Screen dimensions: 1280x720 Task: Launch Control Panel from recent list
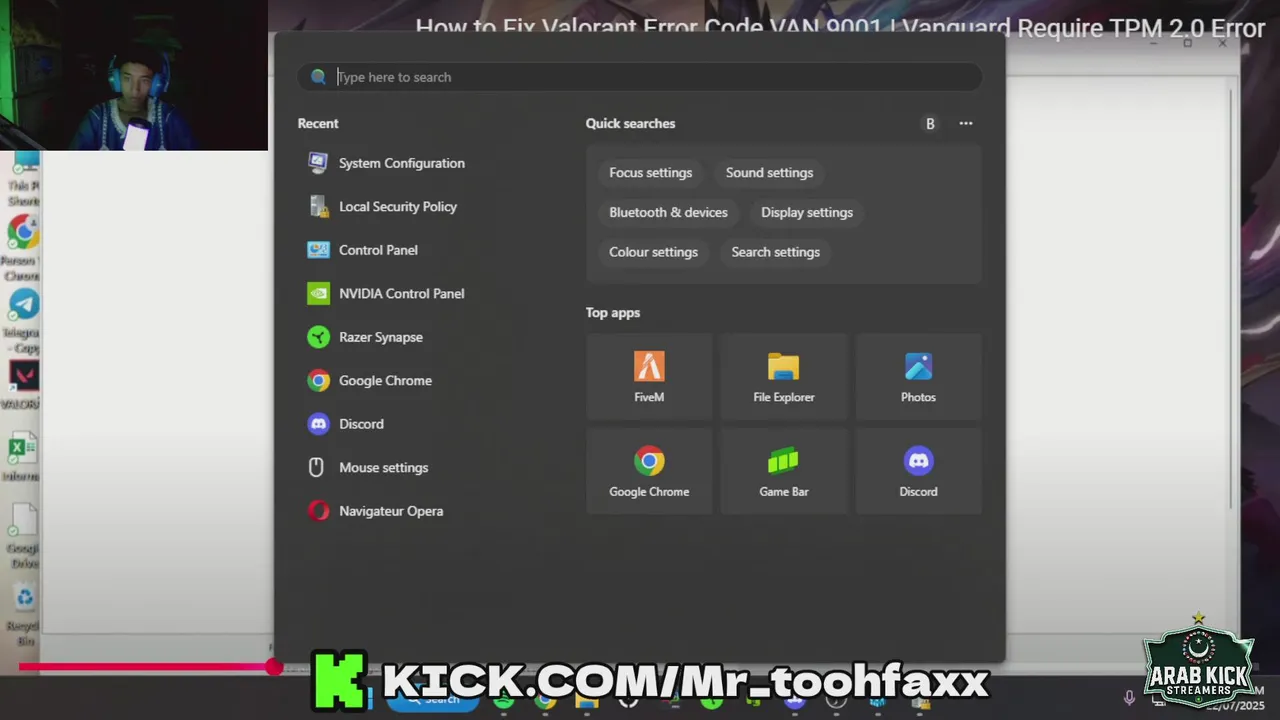pyautogui.click(x=363, y=250)
